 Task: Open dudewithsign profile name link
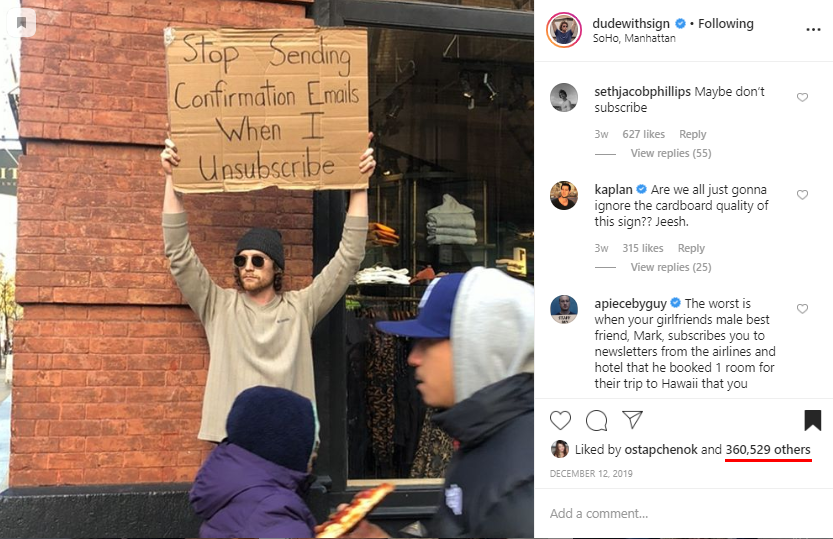pyautogui.click(x=631, y=23)
